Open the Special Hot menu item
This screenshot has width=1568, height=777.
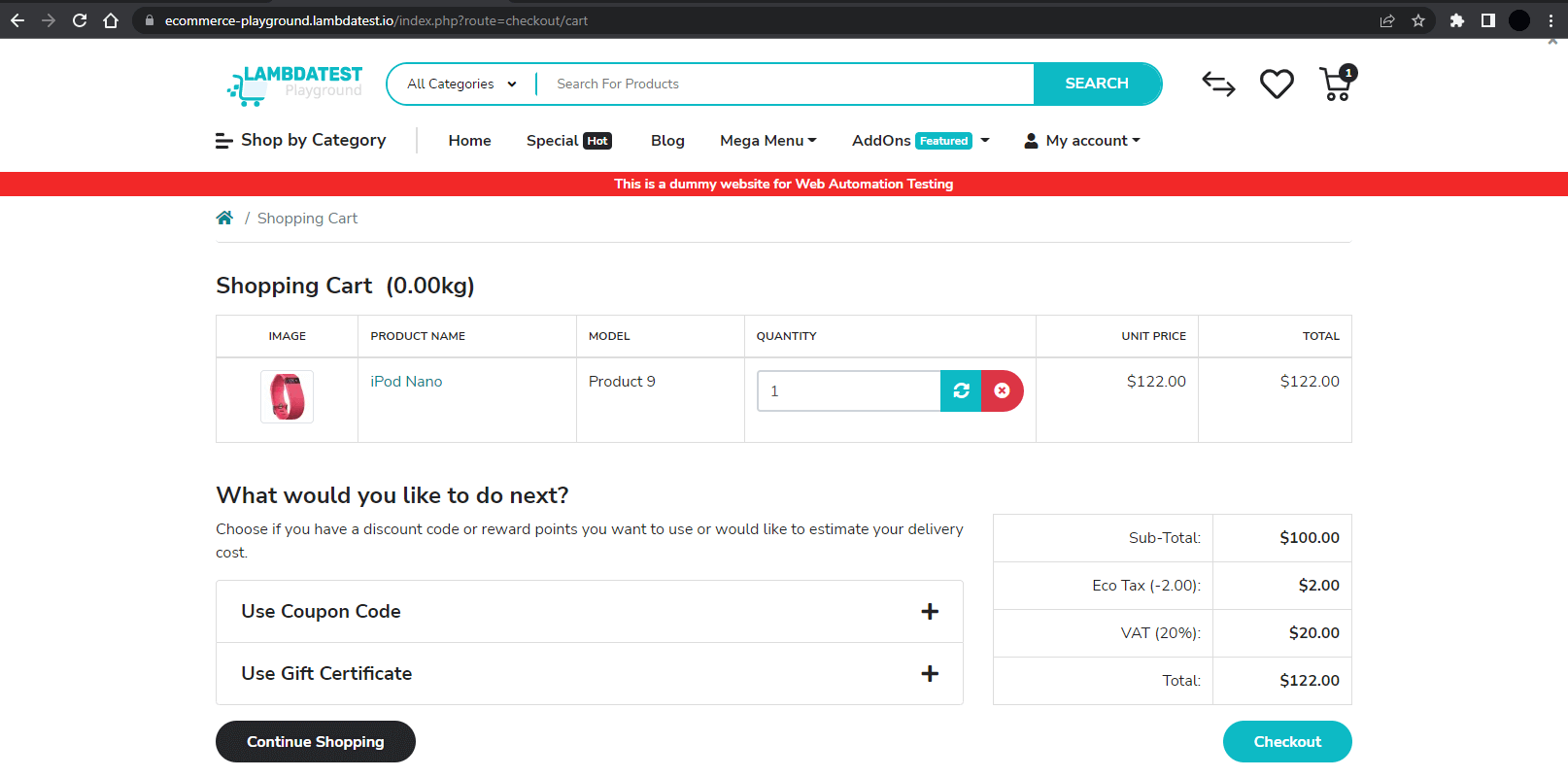[569, 141]
